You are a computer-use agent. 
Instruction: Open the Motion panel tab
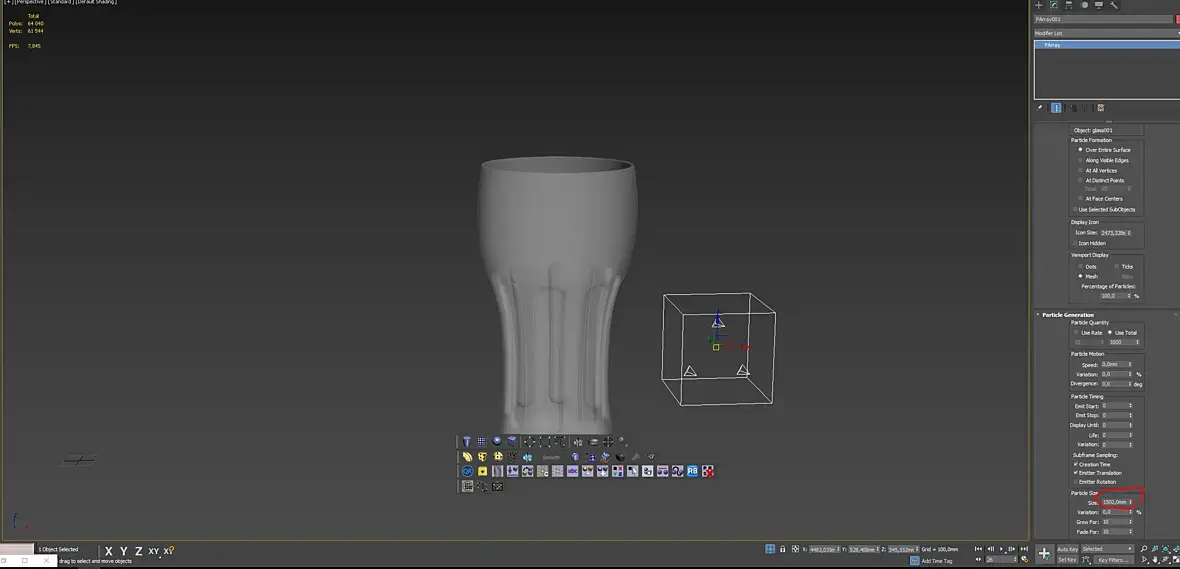coord(1084,5)
